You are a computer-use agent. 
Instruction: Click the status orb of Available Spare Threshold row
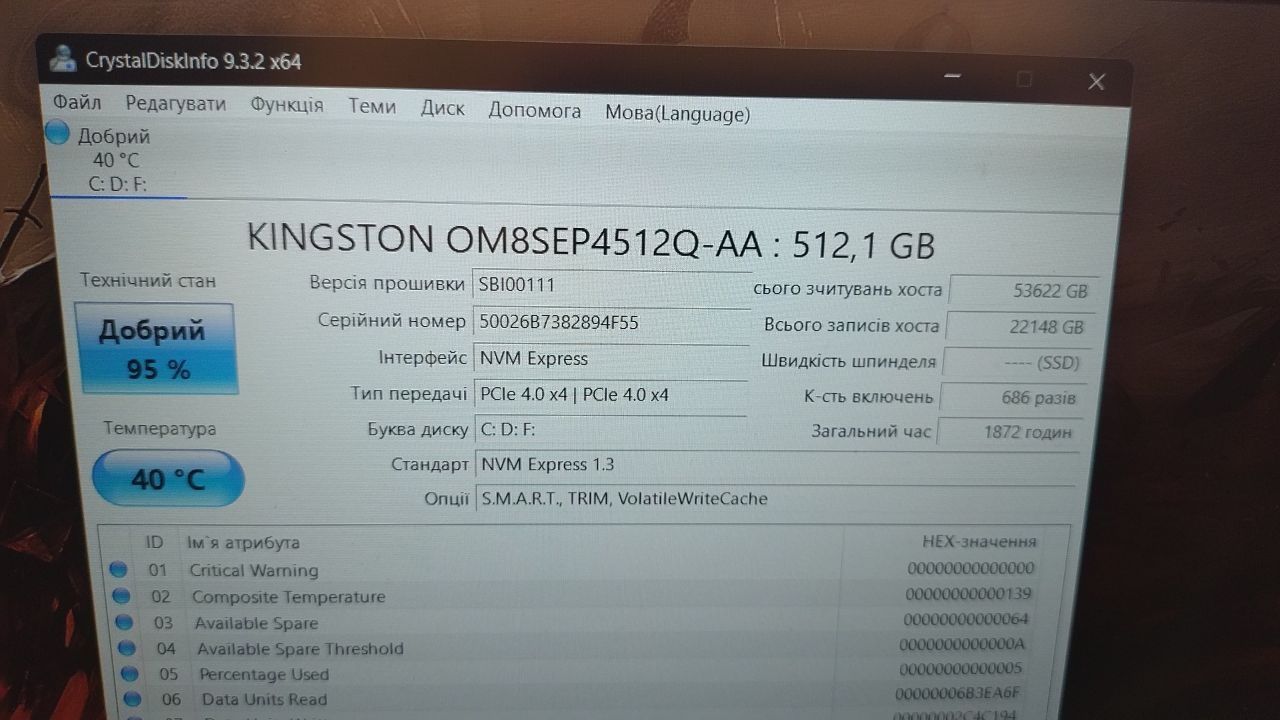click(127, 647)
